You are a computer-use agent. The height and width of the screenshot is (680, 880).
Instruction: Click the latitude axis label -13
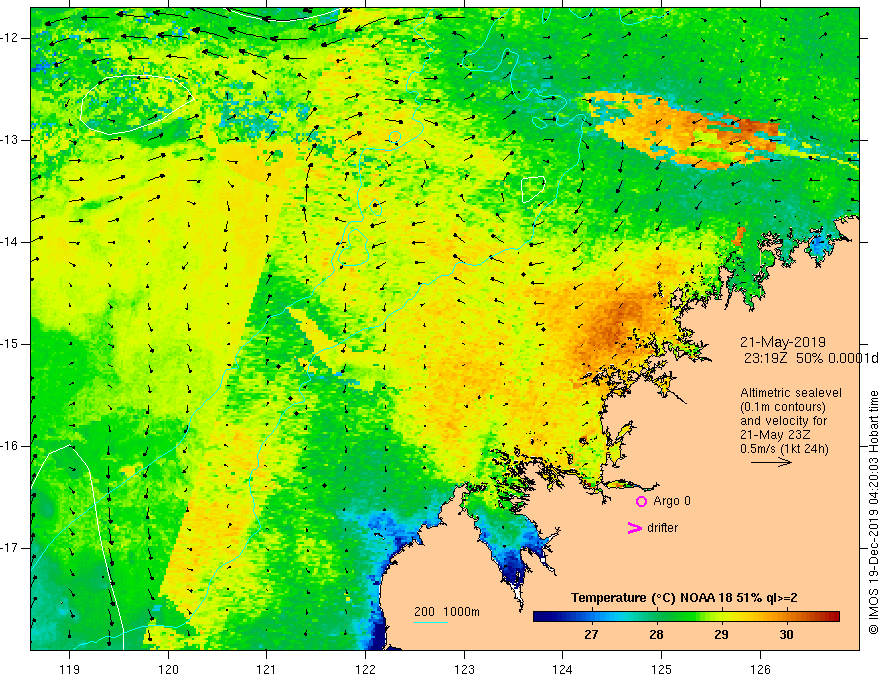point(10,140)
